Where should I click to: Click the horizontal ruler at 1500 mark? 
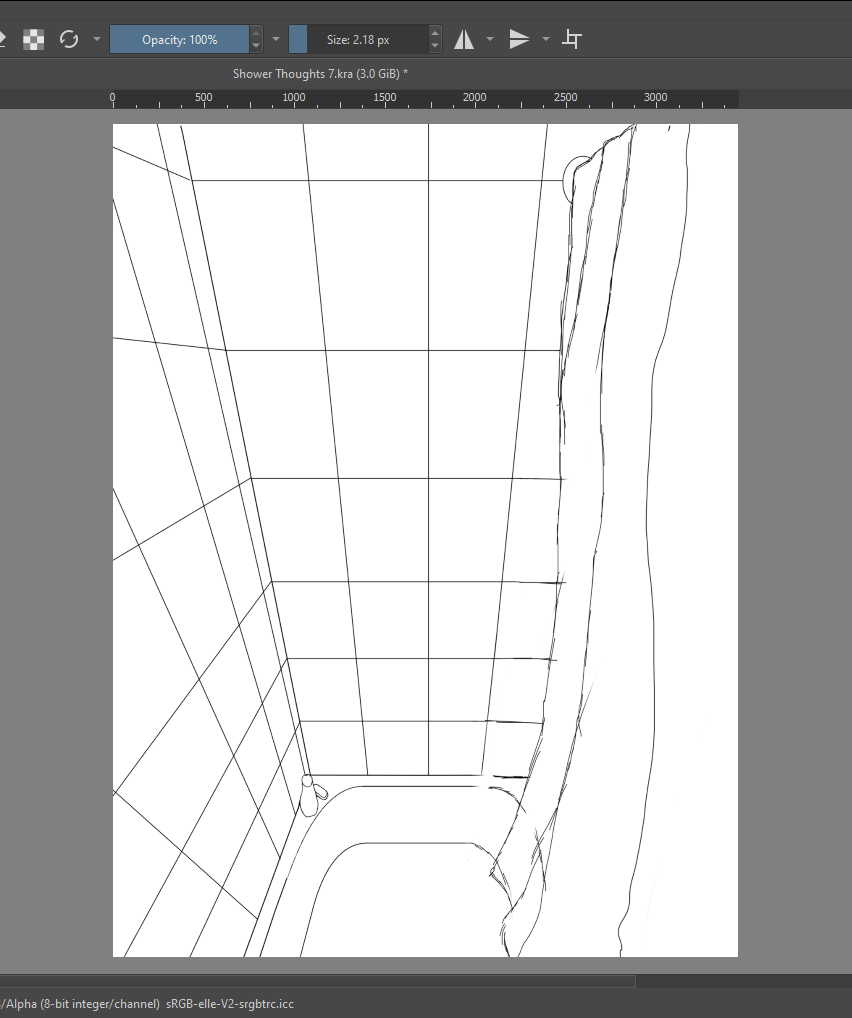pos(384,99)
